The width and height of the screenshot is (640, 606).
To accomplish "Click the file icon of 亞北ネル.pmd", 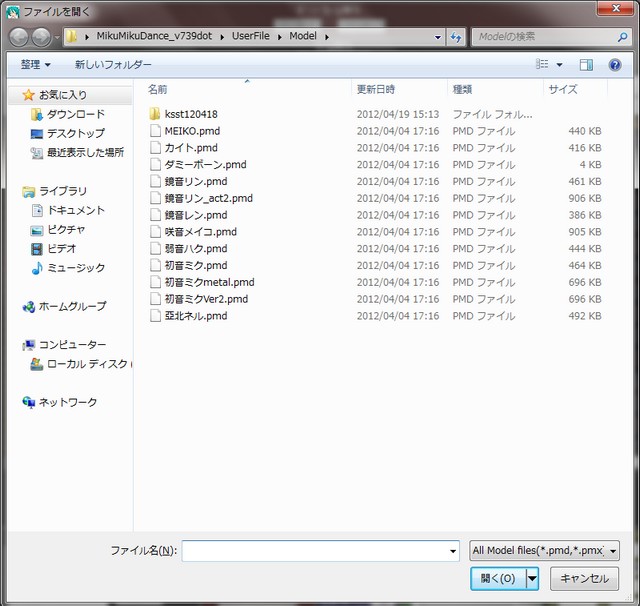I will point(155,315).
